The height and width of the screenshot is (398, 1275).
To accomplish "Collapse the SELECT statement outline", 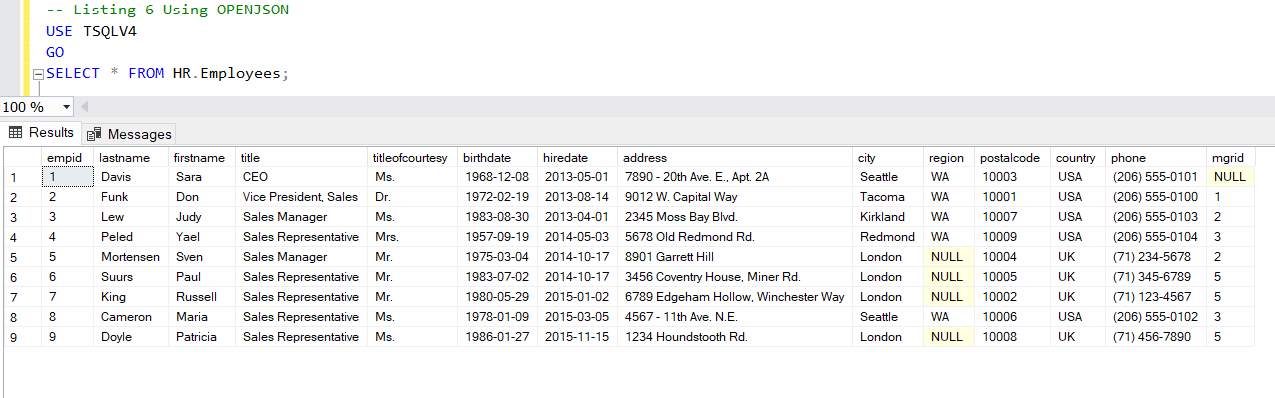I will (38, 73).
